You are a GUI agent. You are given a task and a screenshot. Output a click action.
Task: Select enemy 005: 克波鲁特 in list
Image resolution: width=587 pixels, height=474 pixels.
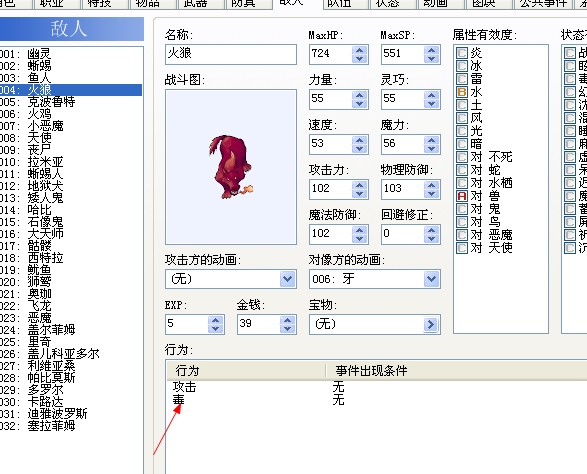coord(71,102)
